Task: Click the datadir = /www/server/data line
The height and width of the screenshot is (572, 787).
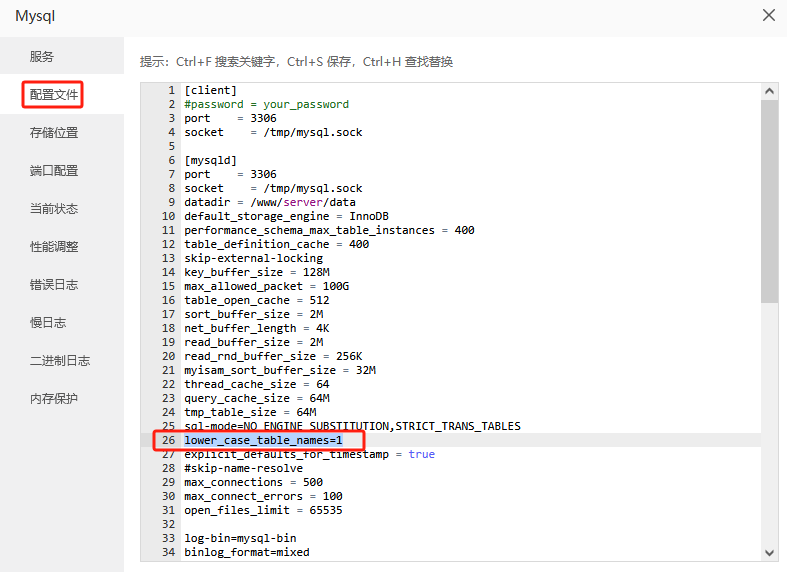Action: (x=270, y=202)
